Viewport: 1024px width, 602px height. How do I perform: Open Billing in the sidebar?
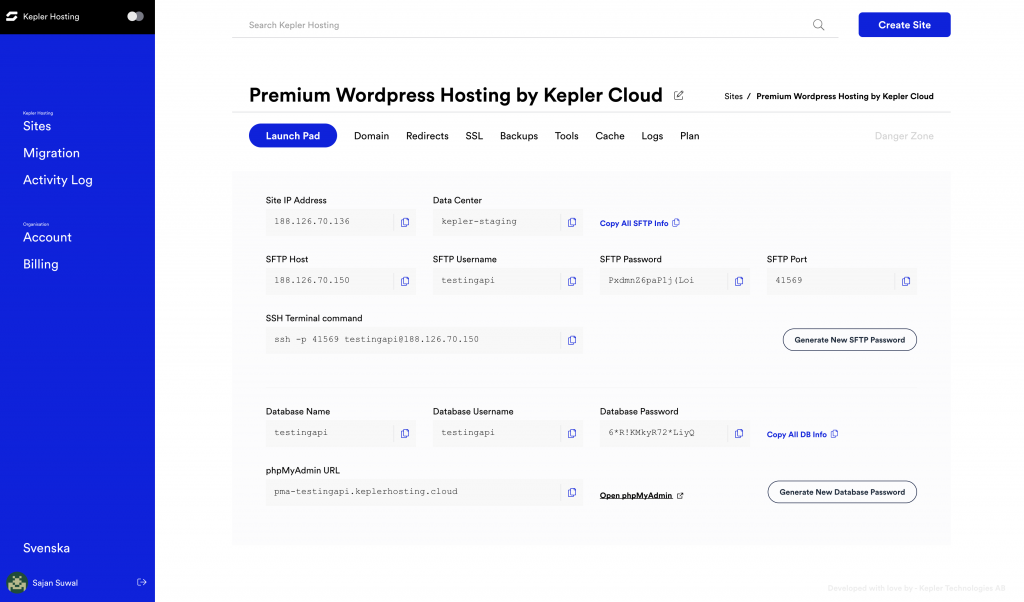click(40, 264)
